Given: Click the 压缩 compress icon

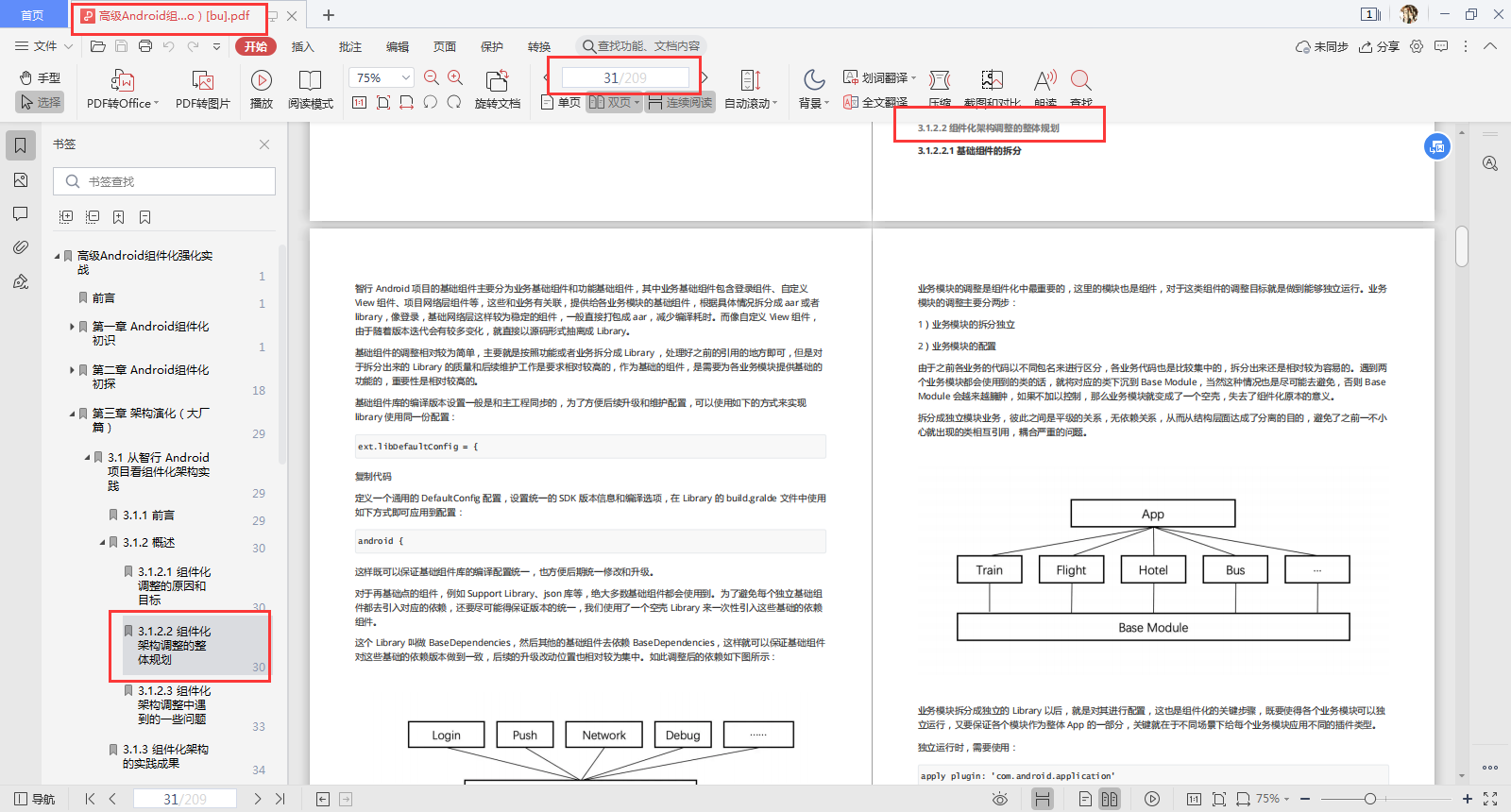Looking at the screenshot, I should click(940, 80).
